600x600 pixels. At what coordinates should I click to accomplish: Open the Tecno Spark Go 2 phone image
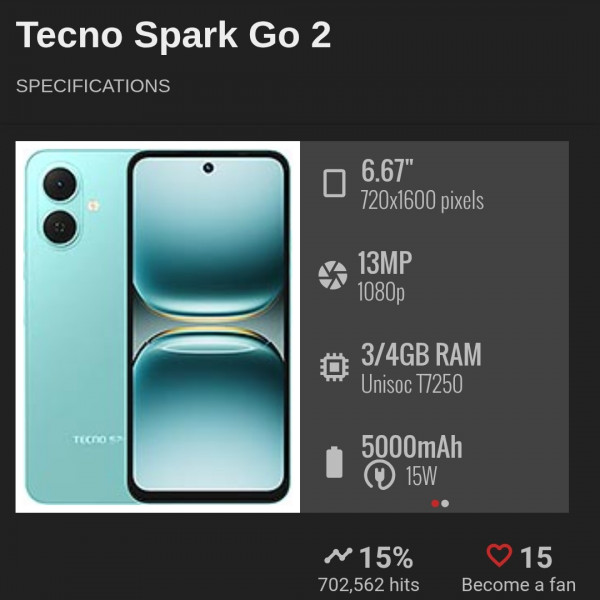[x=158, y=326]
